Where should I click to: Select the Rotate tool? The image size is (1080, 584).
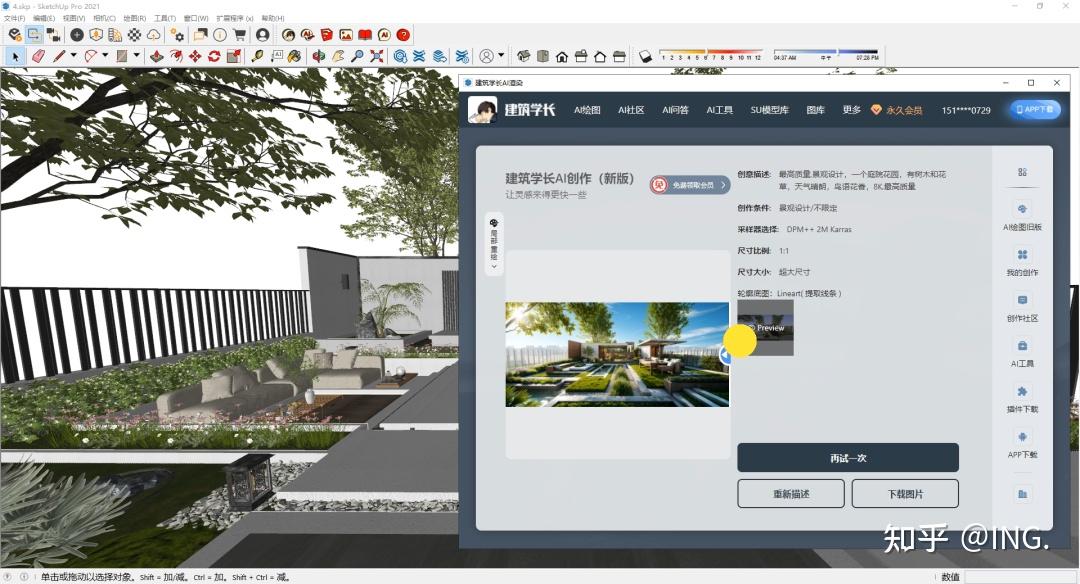[214, 56]
